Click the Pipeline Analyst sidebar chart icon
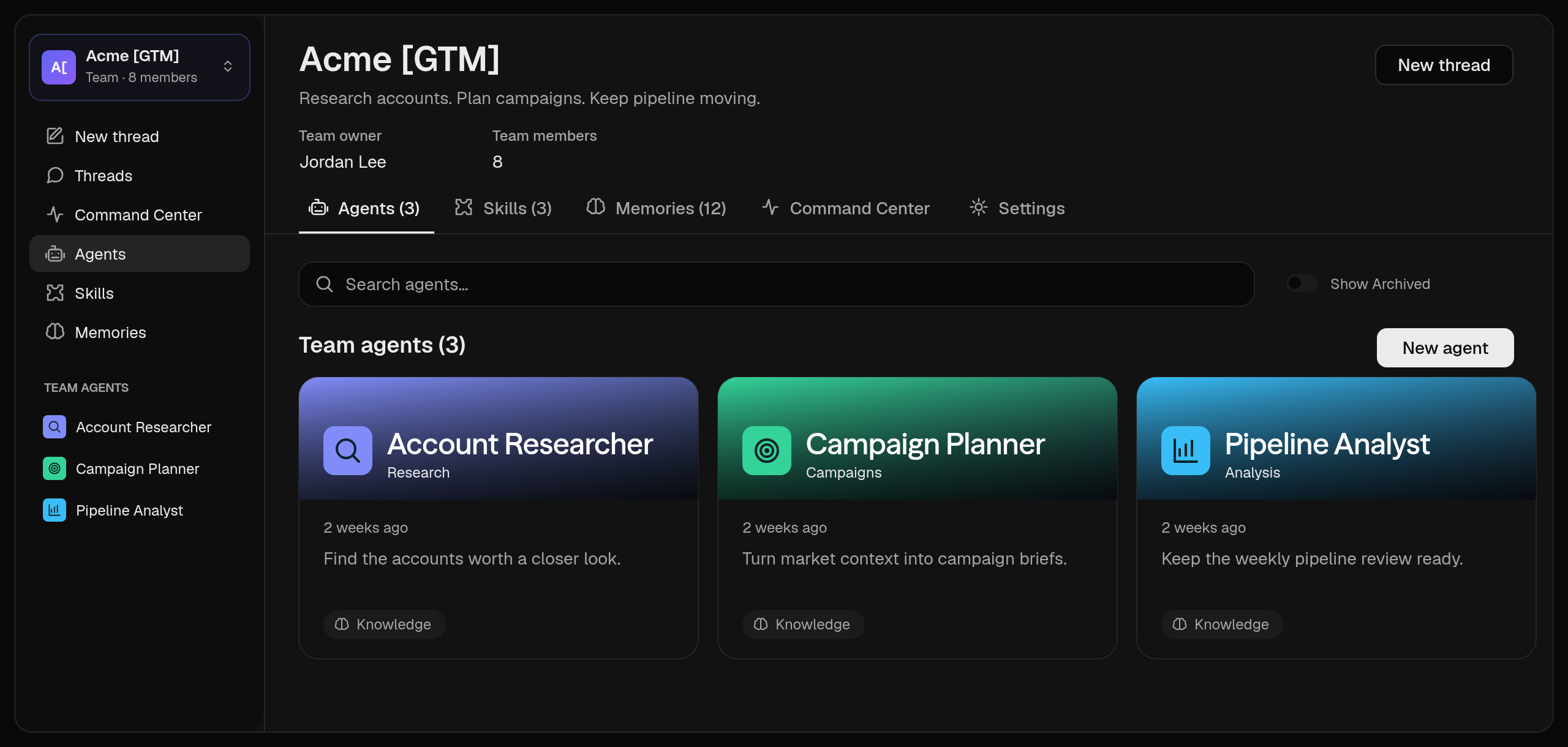Image resolution: width=1568 pixels, height=747 pixels. 55,510
